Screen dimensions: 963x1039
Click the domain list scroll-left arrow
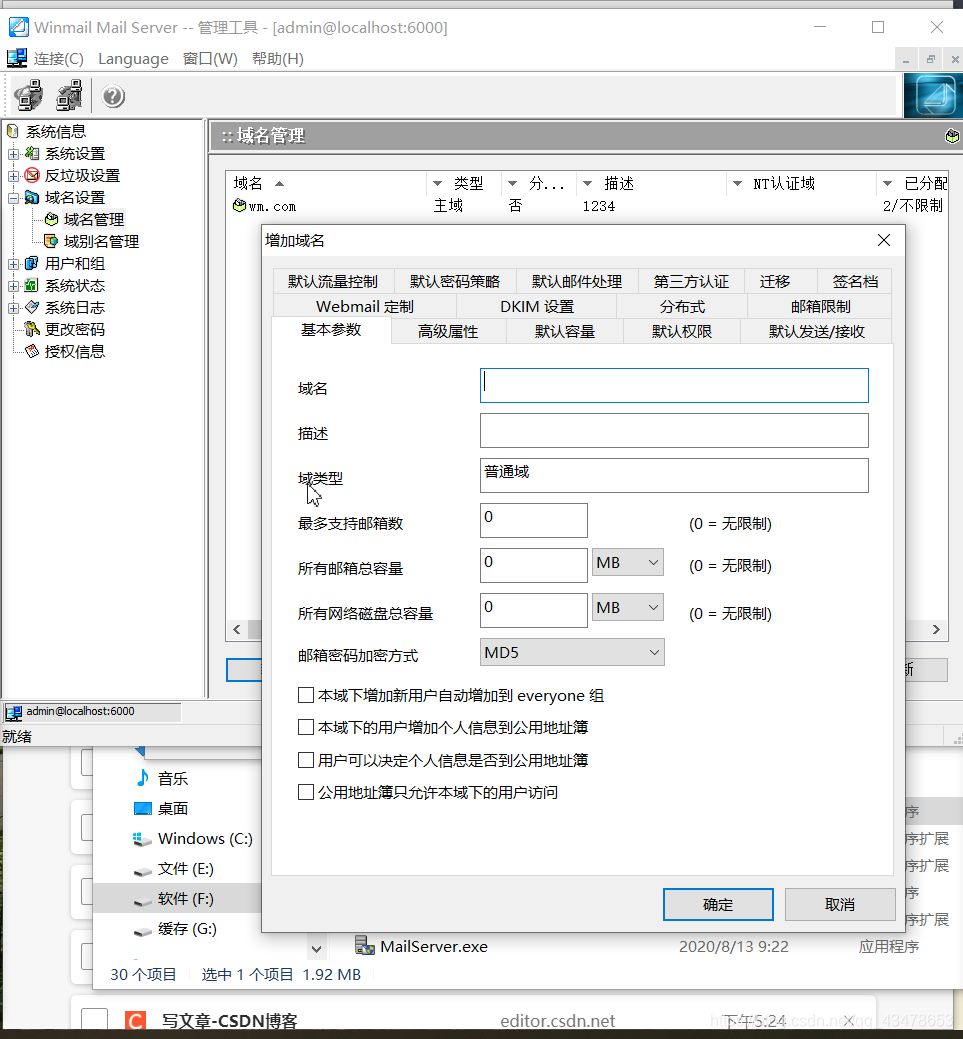tap(237, 629)
